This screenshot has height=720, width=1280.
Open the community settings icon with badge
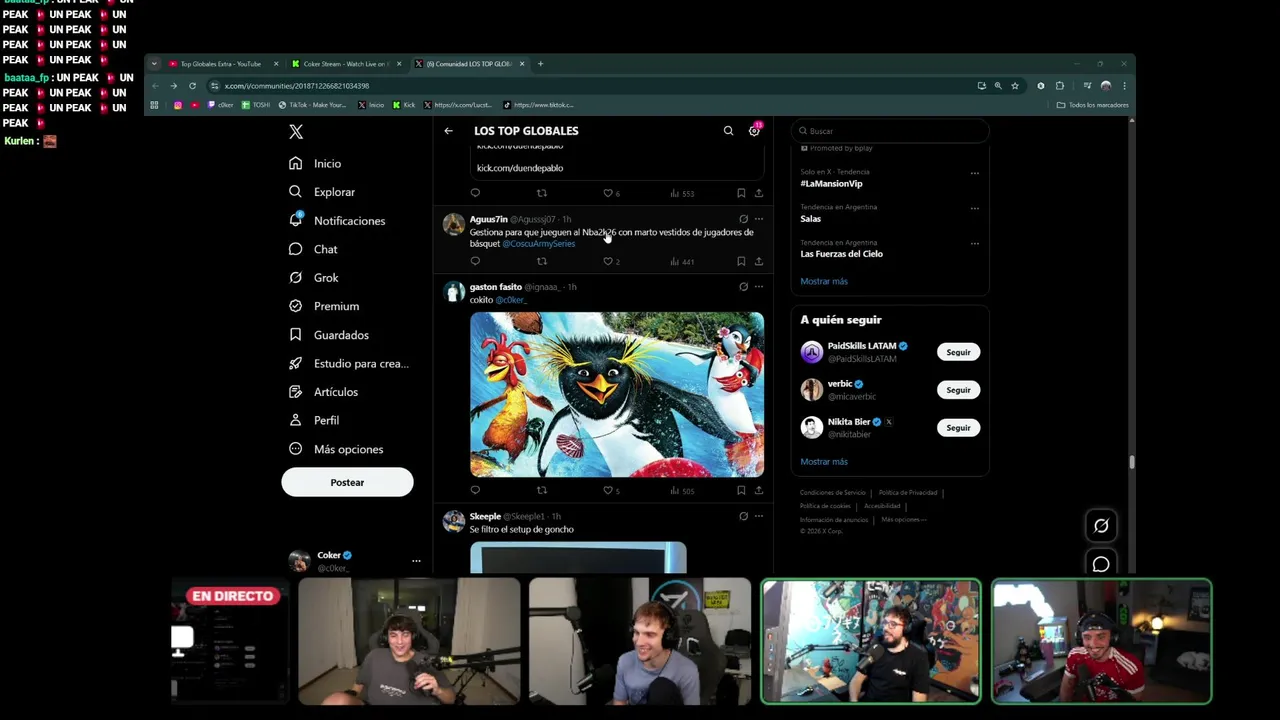[754, 131]
